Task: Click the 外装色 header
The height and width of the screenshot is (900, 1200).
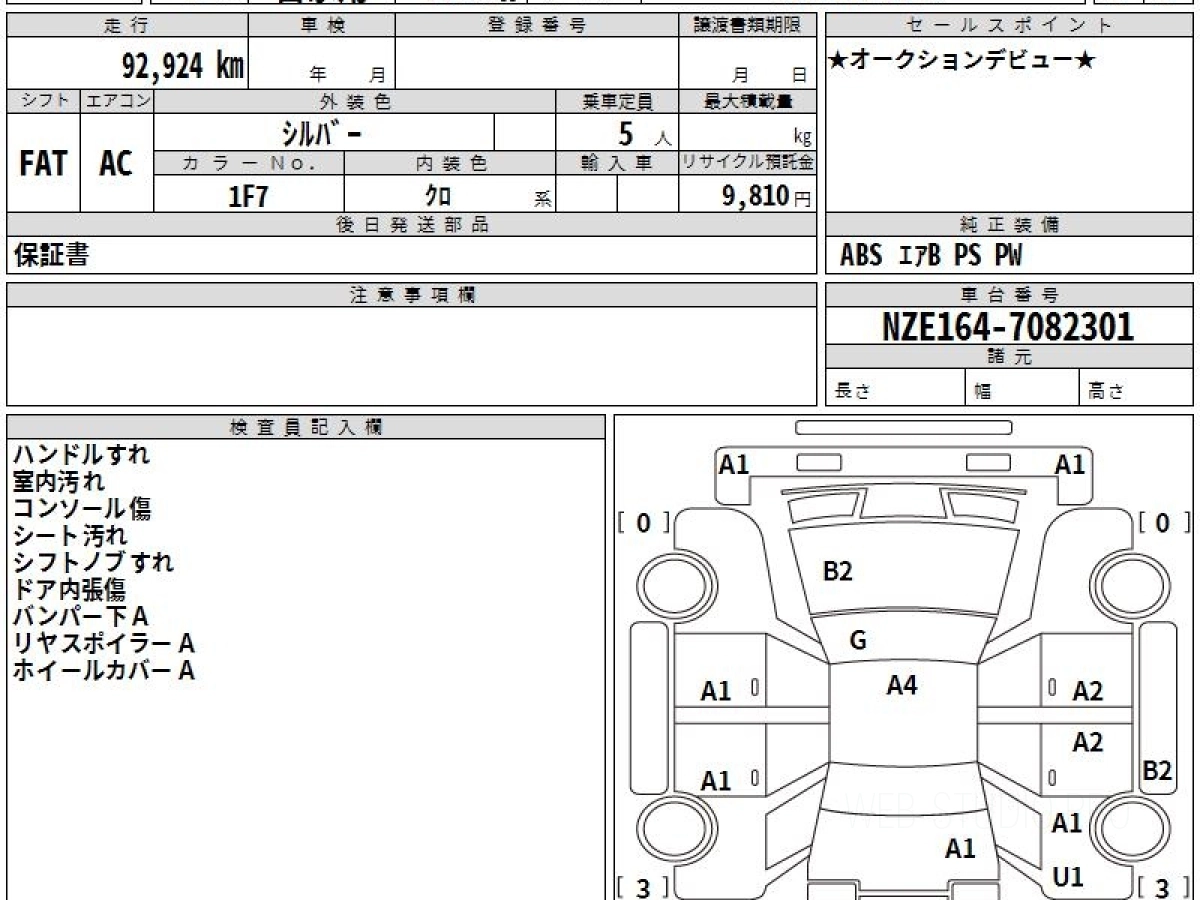Action: click(x=355, y=101)
